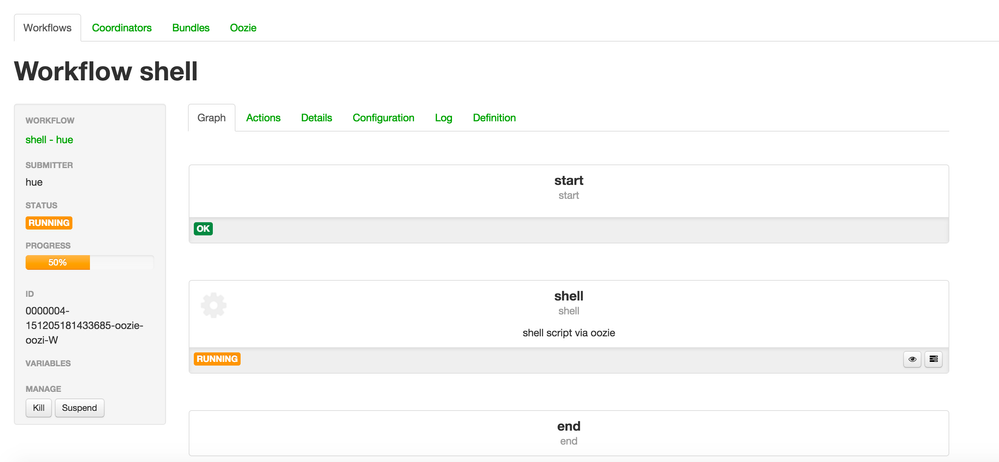Viewport: 999px width, 462px height.
Task: Click the OK status badge on start
Action: click(x=203, y=229)
